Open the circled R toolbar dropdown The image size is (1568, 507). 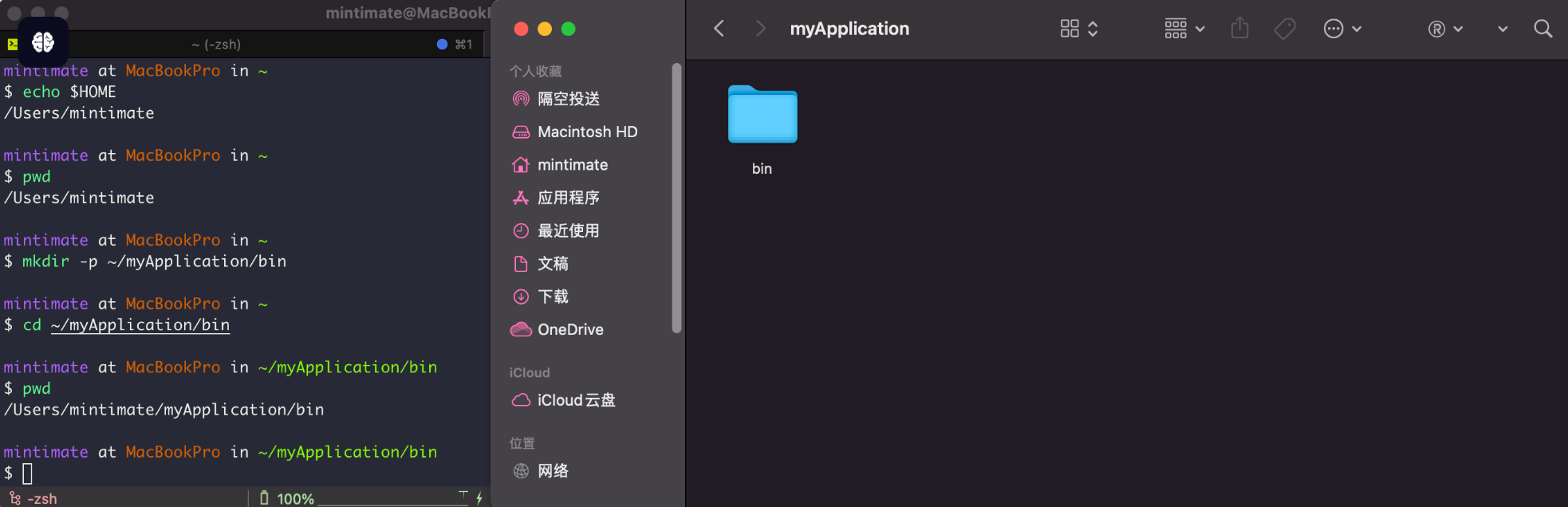pos(1445,29)
